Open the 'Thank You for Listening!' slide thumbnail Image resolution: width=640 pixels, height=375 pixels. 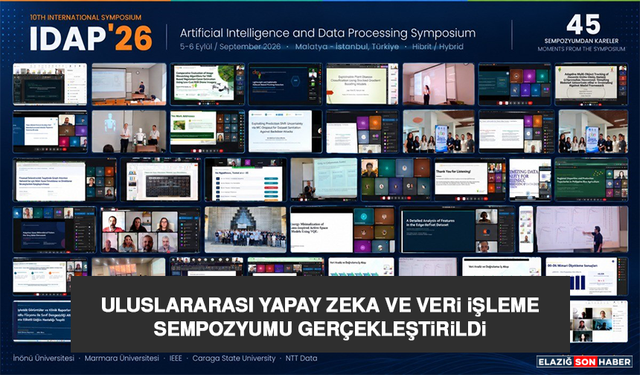point(469,180)
